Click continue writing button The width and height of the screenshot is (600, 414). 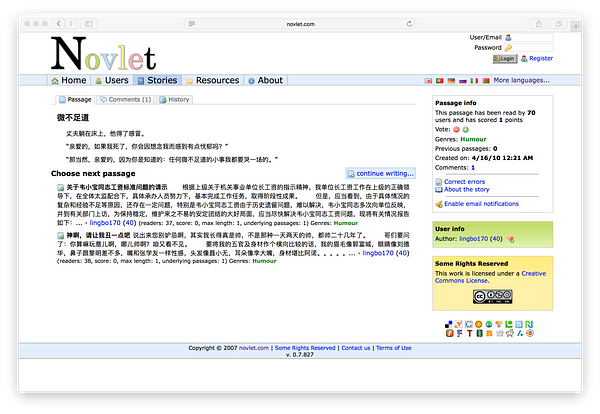click(x=381, y=173)
